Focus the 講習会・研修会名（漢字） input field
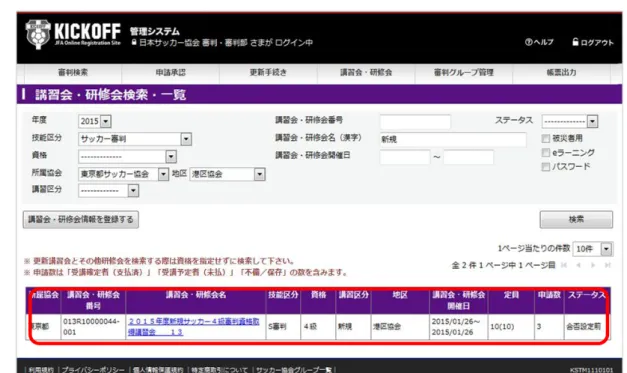 453,139
